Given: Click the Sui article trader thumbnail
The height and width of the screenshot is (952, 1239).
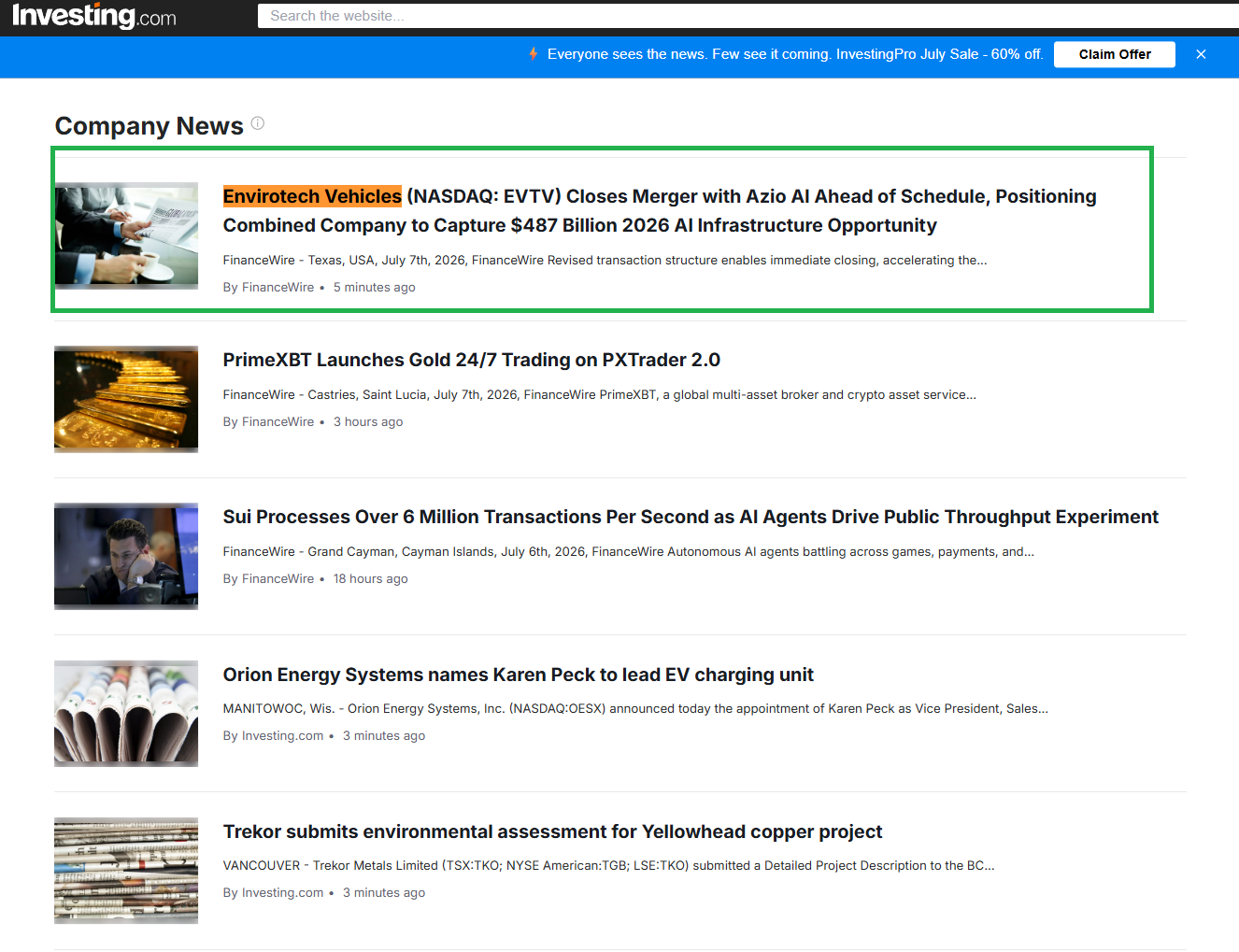Looking at the screenshot, I should coord(126,557).
